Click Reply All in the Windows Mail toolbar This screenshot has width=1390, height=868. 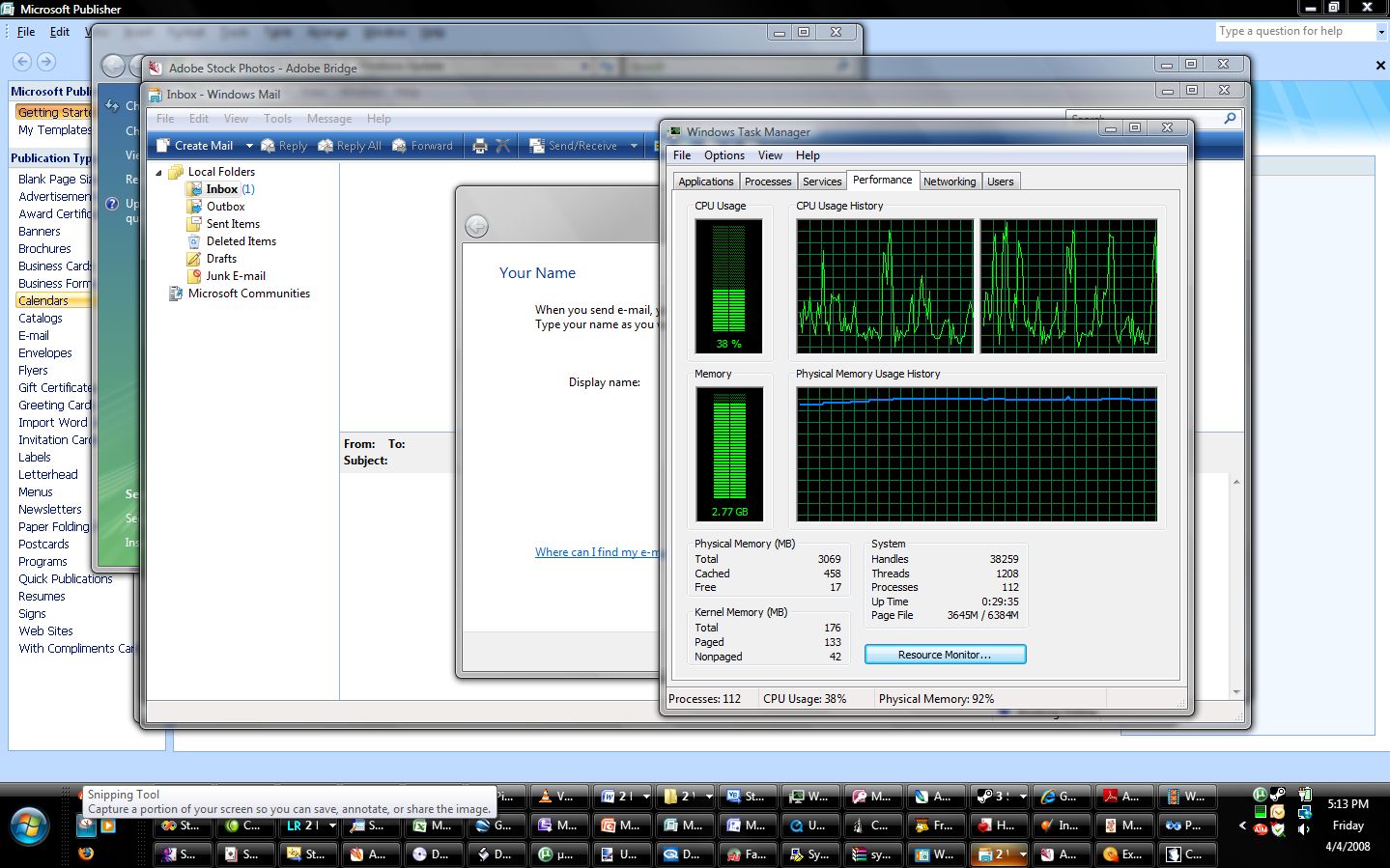click(x=350, y=146)
